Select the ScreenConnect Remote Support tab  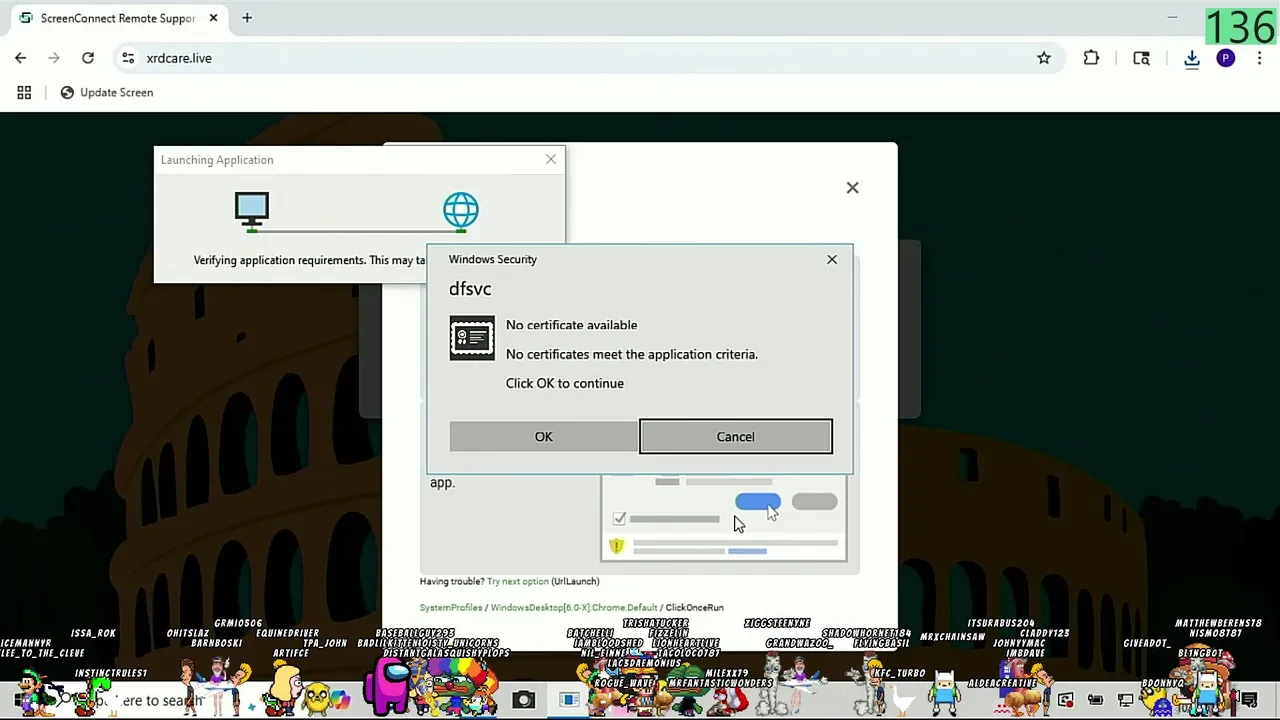click(x=118, y=18)
